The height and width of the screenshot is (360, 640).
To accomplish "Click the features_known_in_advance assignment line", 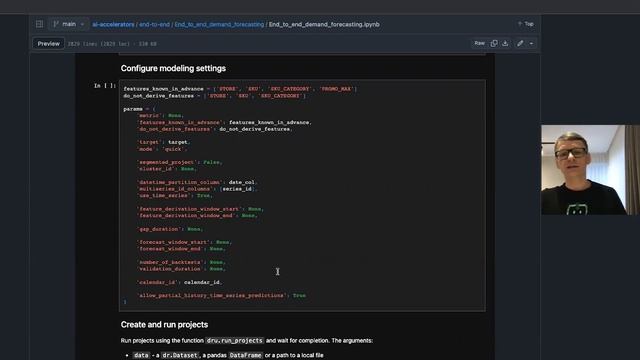I will (240, 89).
